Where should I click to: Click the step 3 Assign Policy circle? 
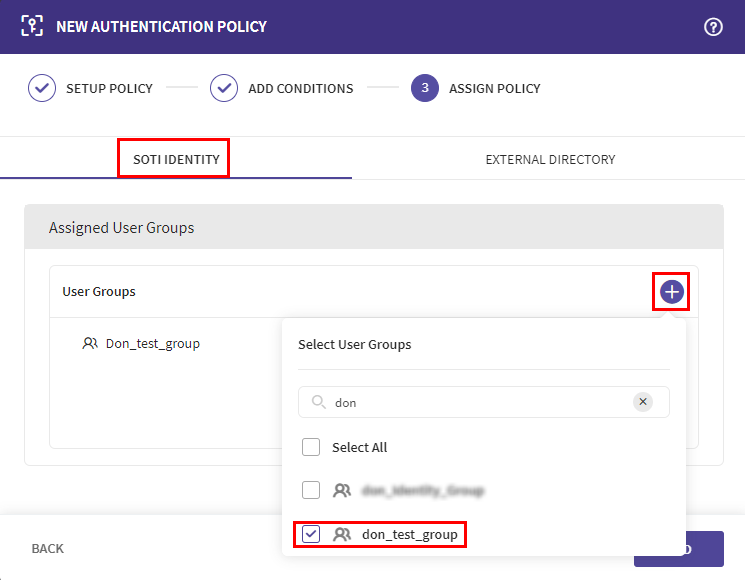point(425,88)
